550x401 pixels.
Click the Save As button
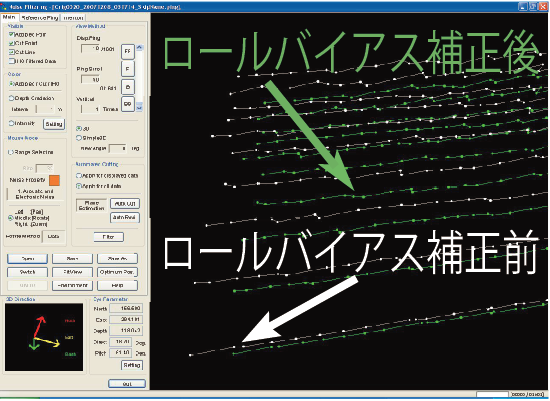(117, 259)
